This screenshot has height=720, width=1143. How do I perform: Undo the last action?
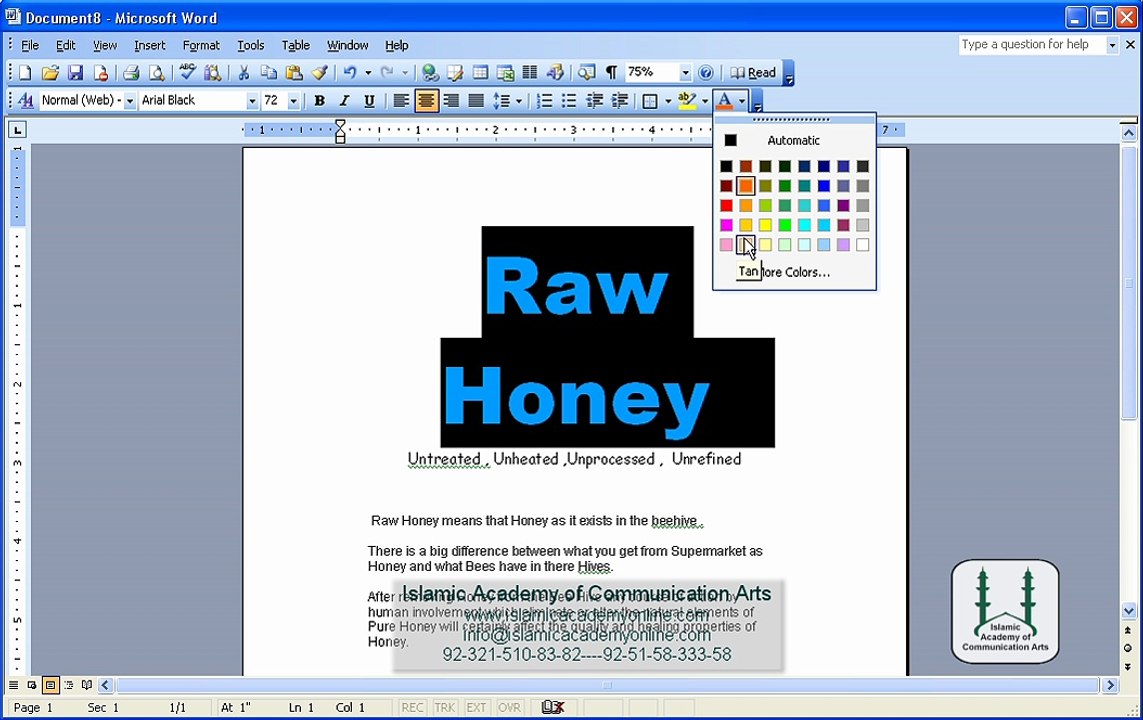(x=350, y=73)
